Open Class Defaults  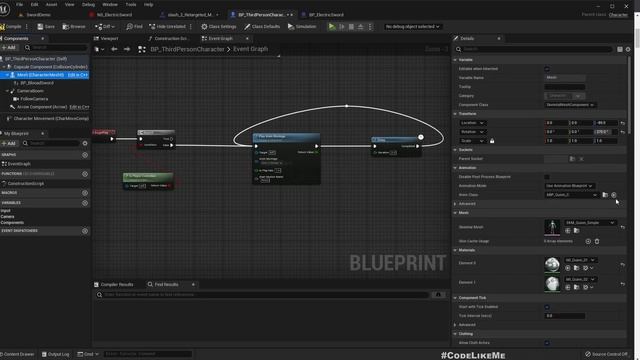[262, 27]
